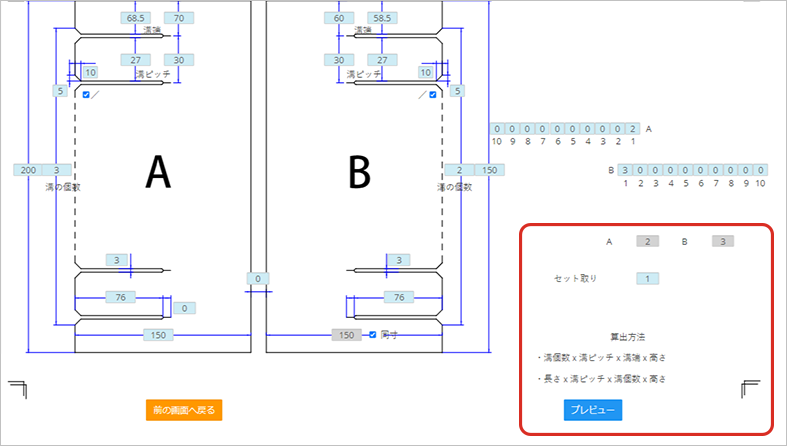Screen dimensions: 787x446
Task: Edit panel B's 27 groove pitch field
Action: (382, 60)
